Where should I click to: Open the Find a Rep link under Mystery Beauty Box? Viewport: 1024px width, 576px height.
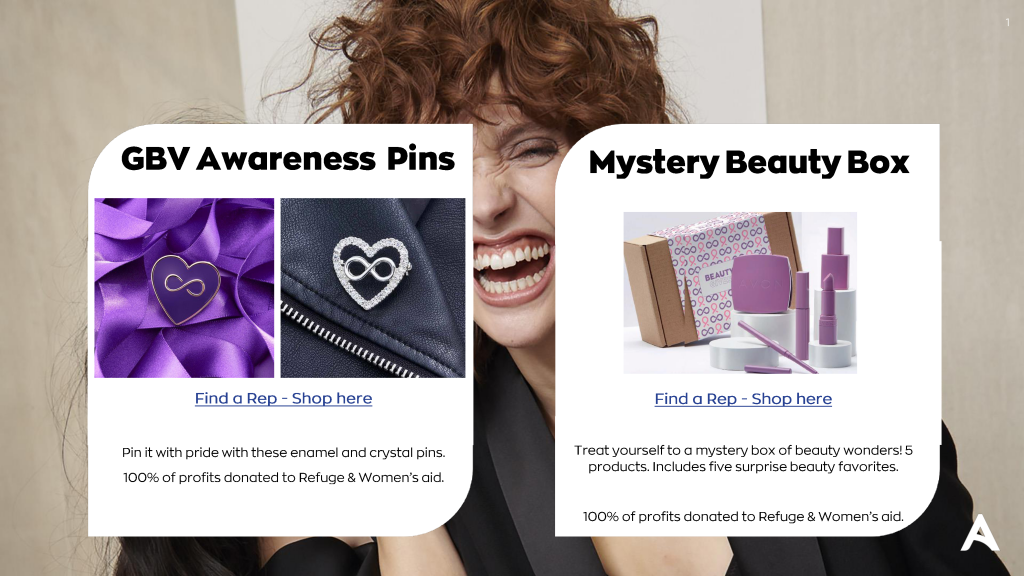tap(743, 399)
